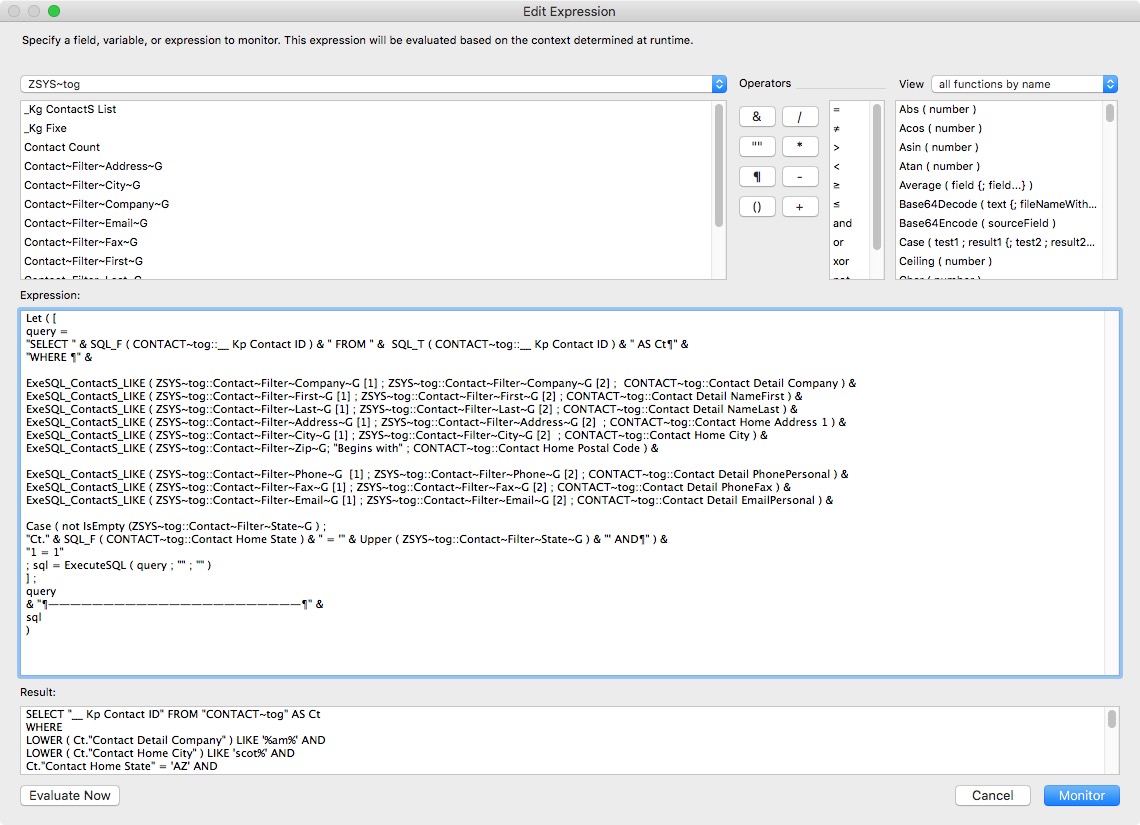Image resolution: width=1140 pixels, height=825 pixels.
Task: Click the multiplication asterisk operator button
Action: tap(800, 147)
